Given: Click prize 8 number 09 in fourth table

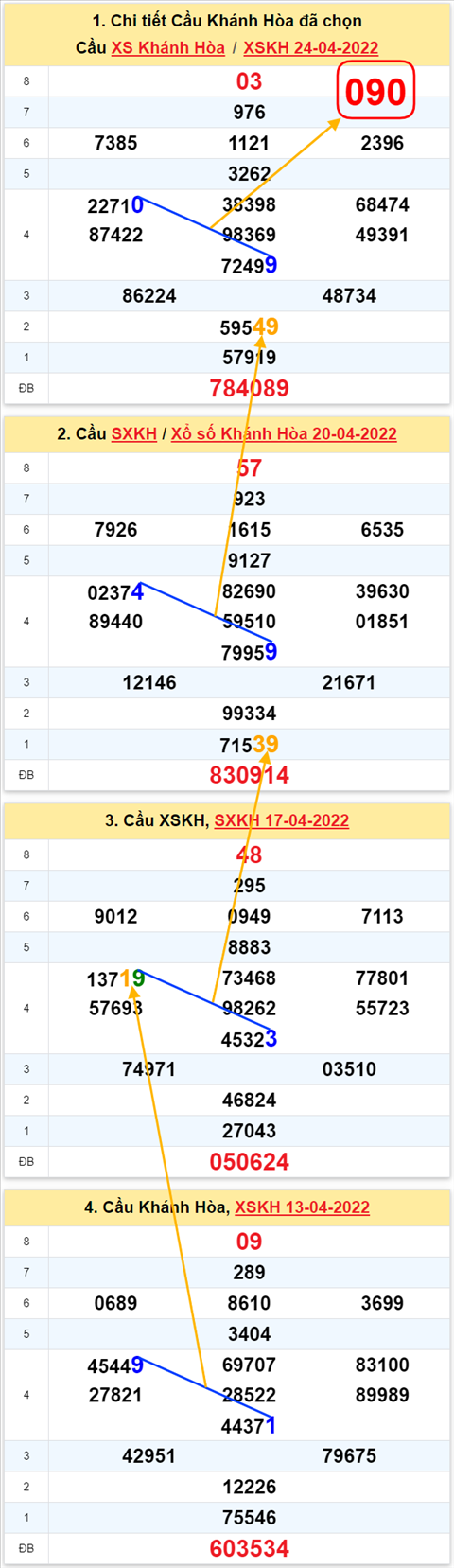Looking at the screenshot, I should (x=250, y=1242).
